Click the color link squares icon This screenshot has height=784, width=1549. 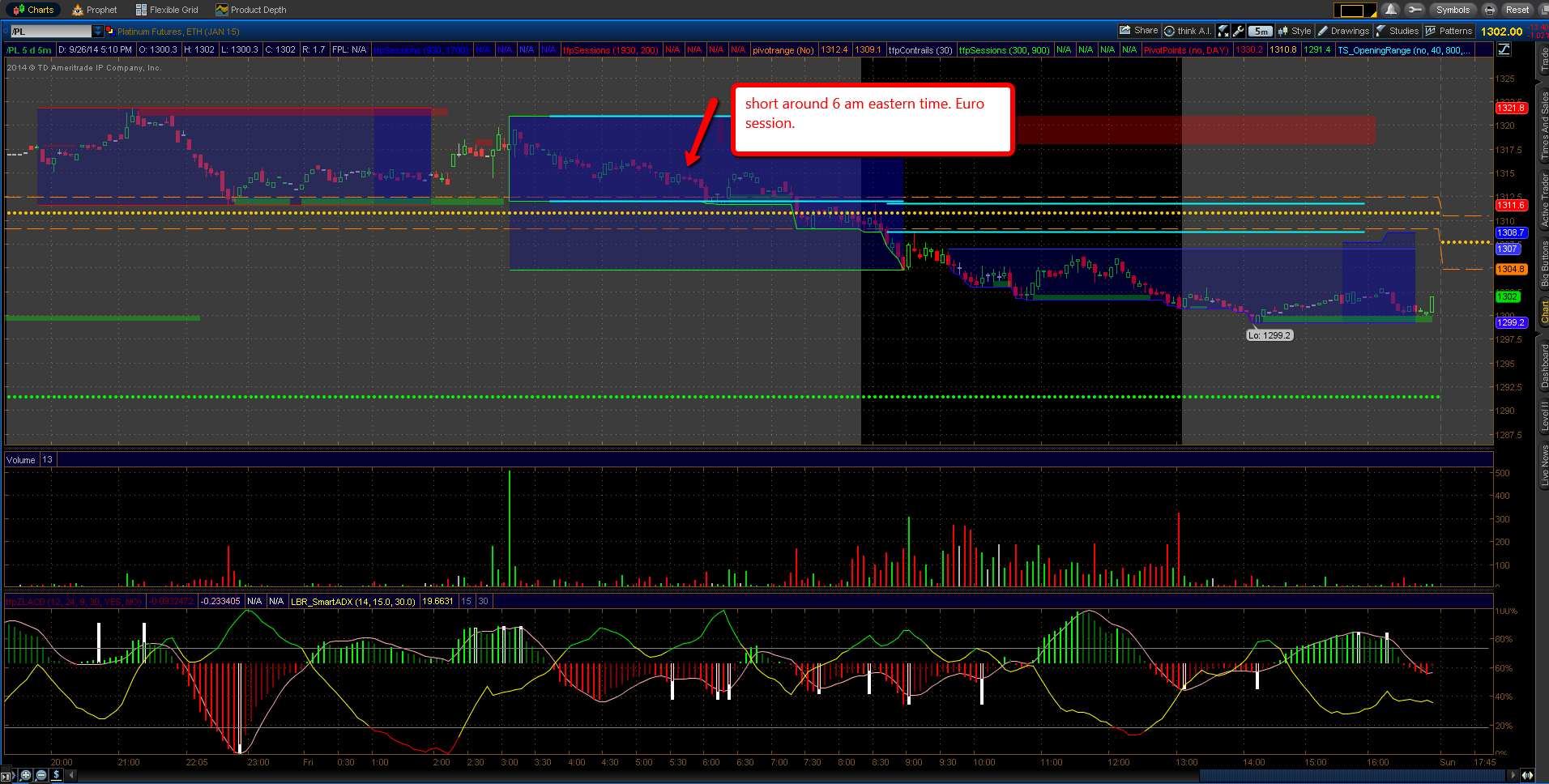coord(110,32)
